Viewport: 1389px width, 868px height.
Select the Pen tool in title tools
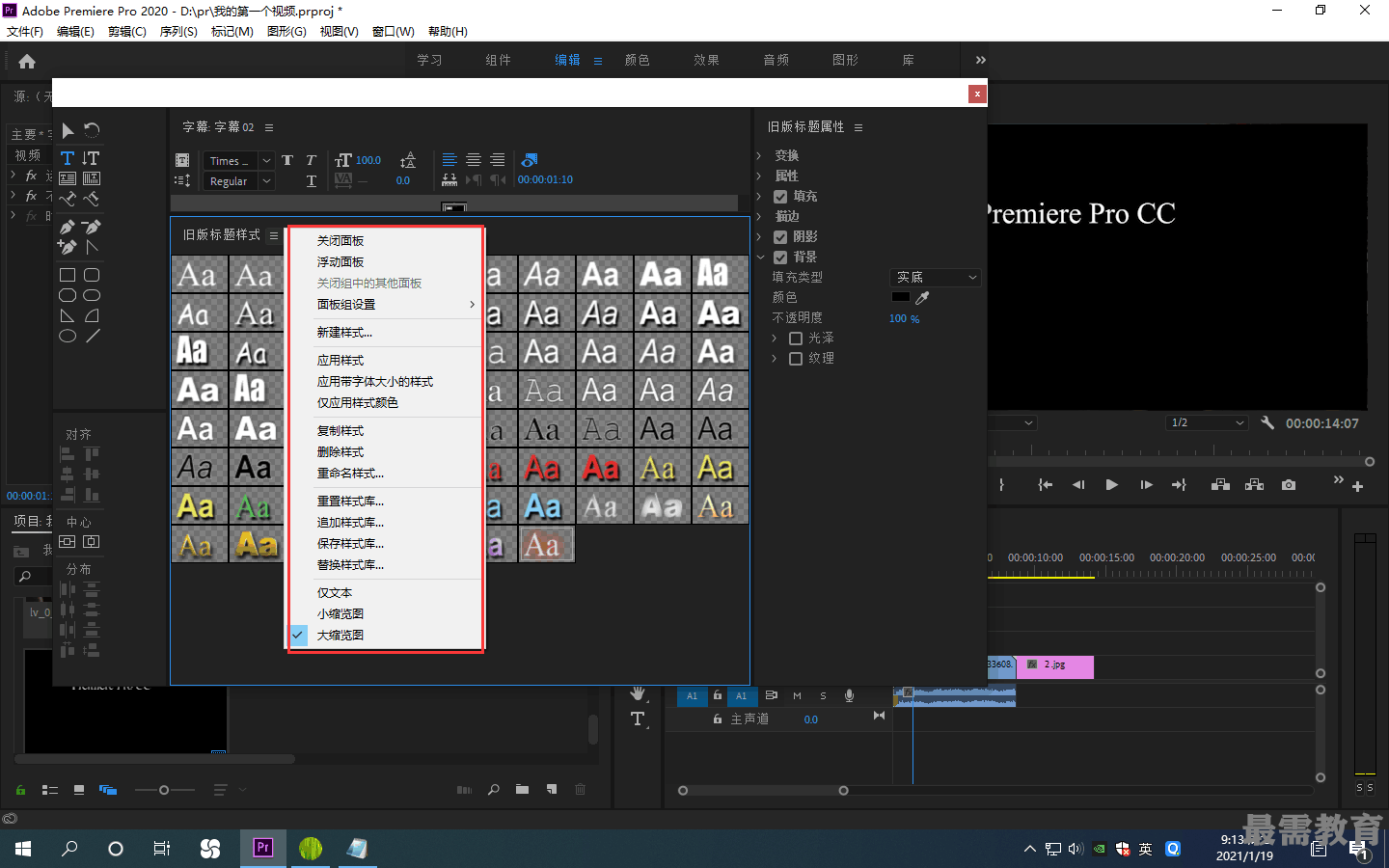point(68,227)
